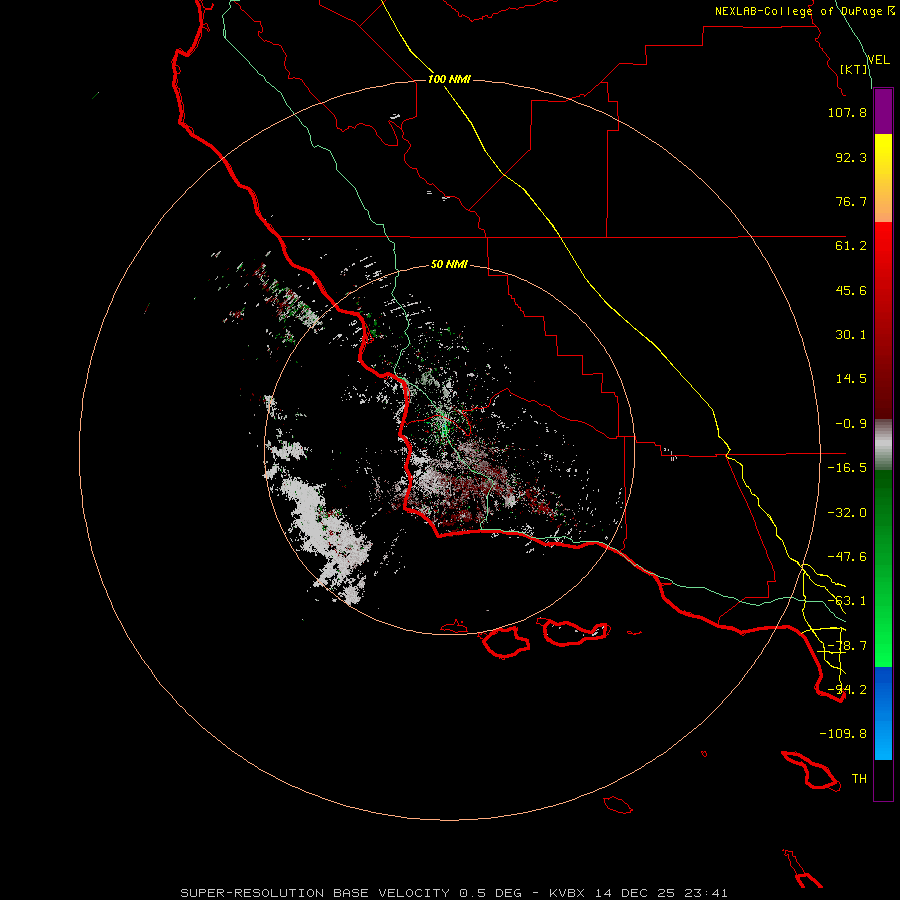Select the -63.1 velocity scale value

(847, 601)
